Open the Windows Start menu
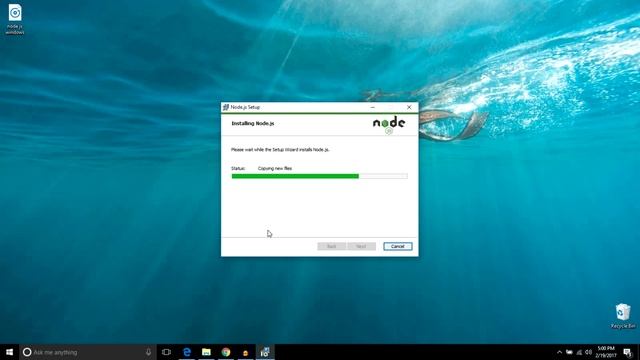This screenshot has width=640, height=360. [9, 352]
